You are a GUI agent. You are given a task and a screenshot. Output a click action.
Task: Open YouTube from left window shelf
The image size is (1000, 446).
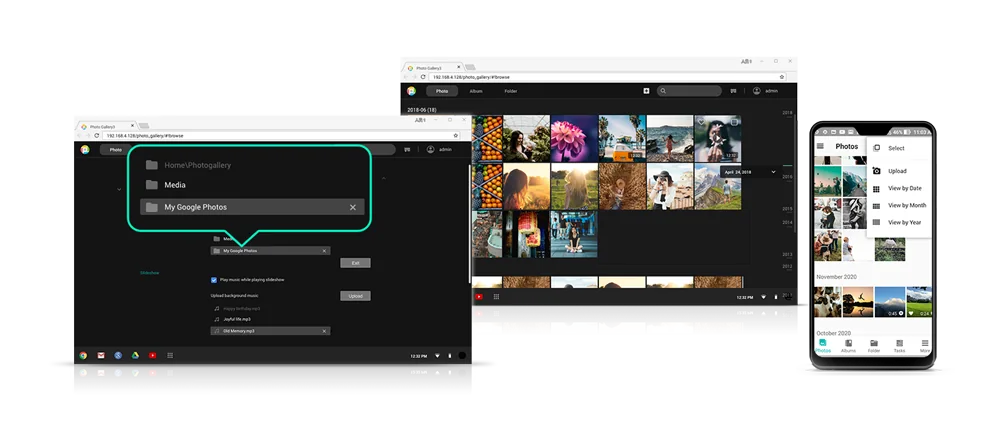pyautogui.click(x=152, y=355)
